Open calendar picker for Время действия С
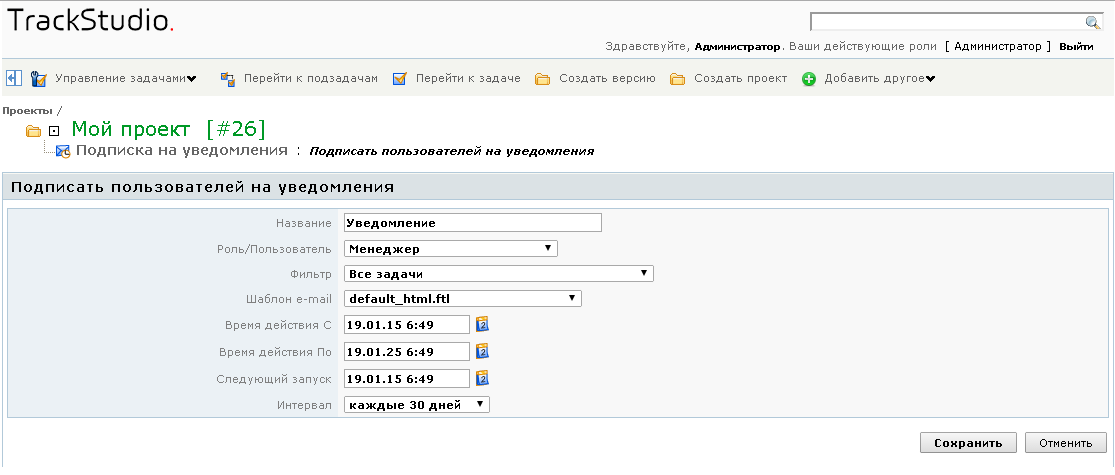Viewport: 1115px width, 475px height. (481, 324)
